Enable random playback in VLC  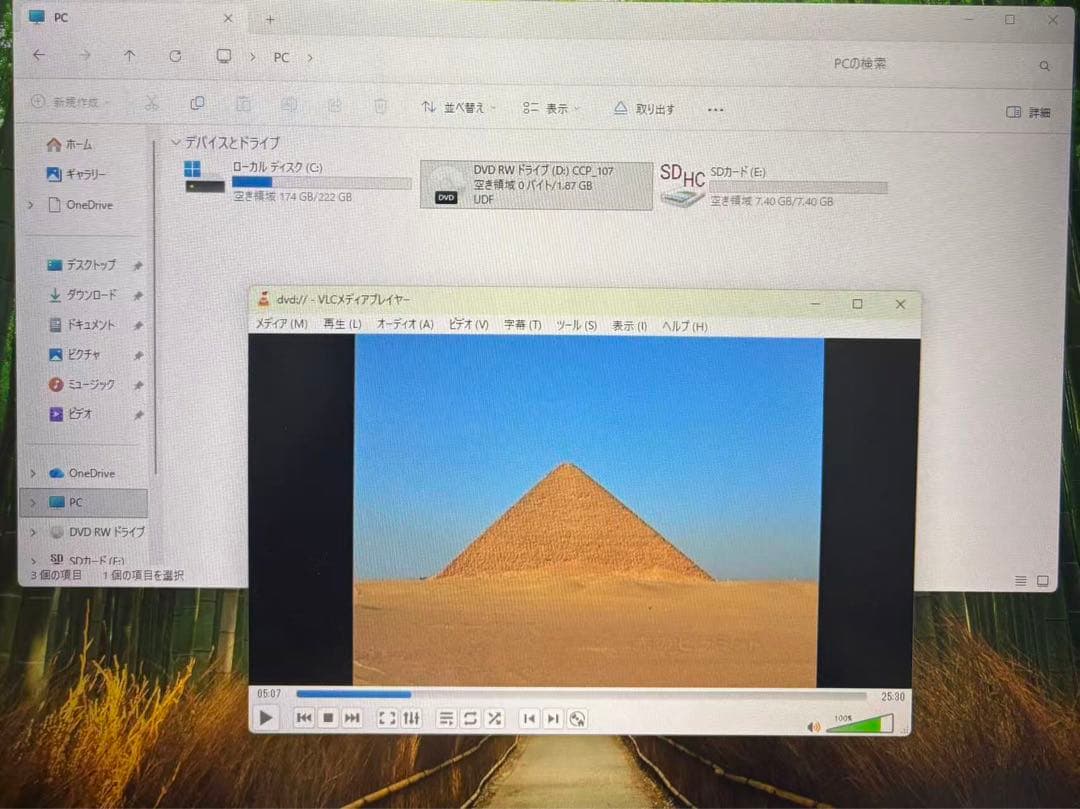[494, 718]
